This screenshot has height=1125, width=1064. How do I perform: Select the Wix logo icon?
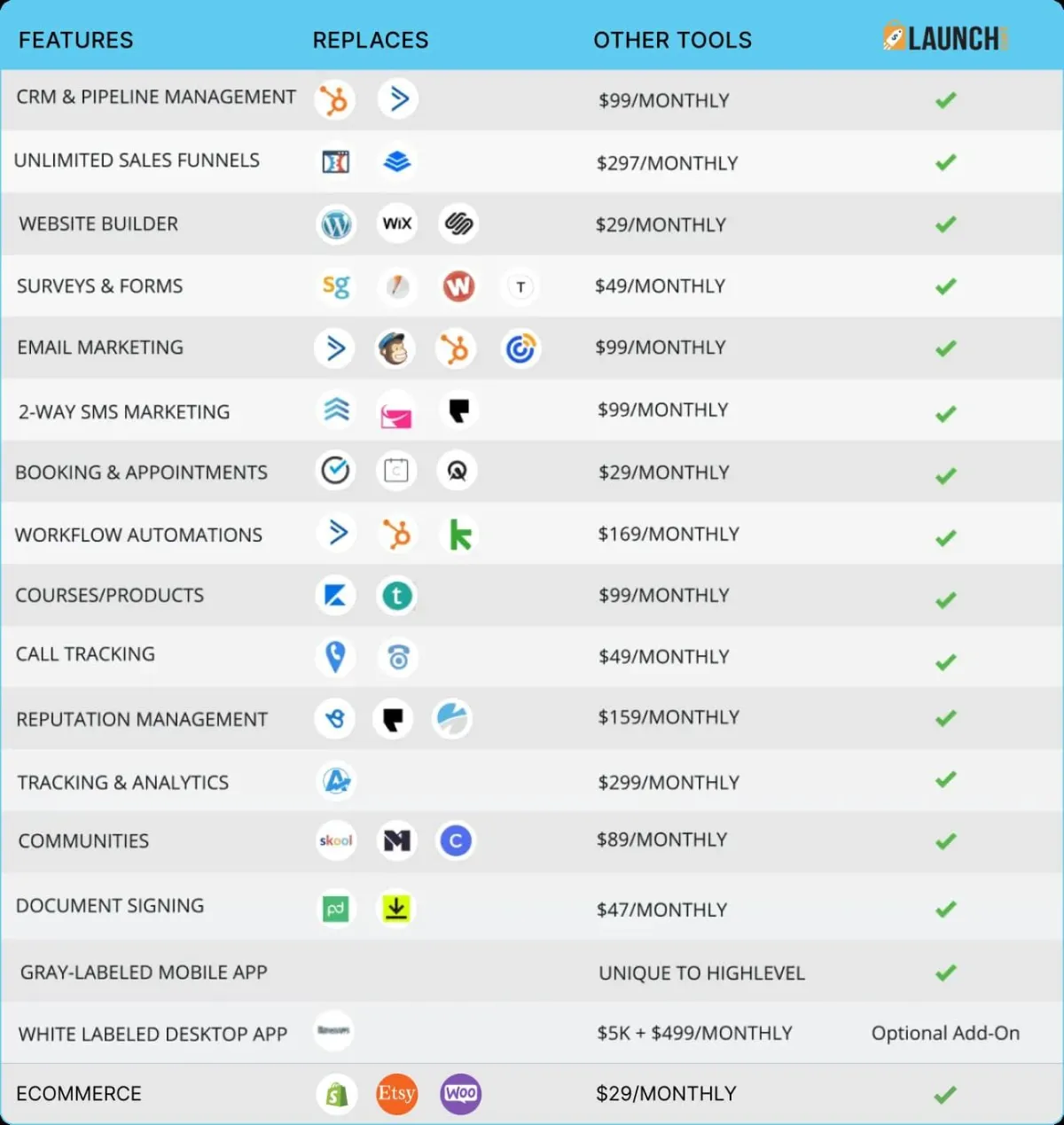(396, 223)
